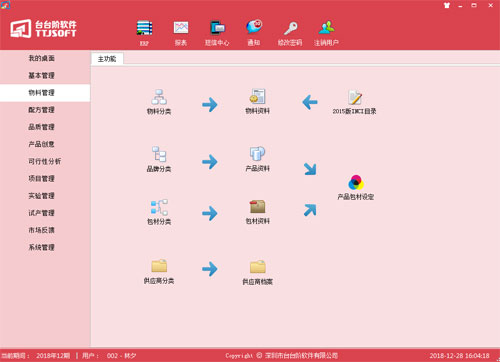Maximize the application window
Viewport: 500px width, 362px height.
pyautogui.click(x=474, y=5)
